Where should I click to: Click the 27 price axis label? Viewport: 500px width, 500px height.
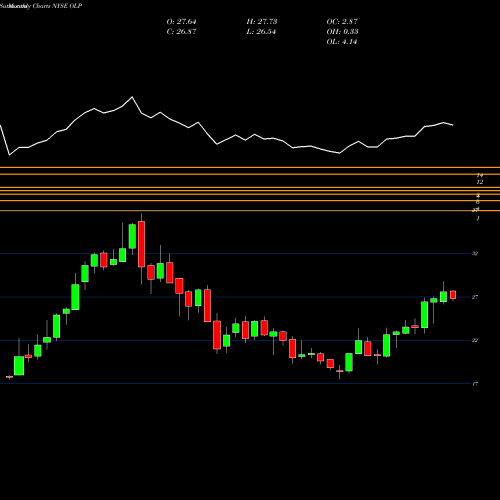pos(475,297)
